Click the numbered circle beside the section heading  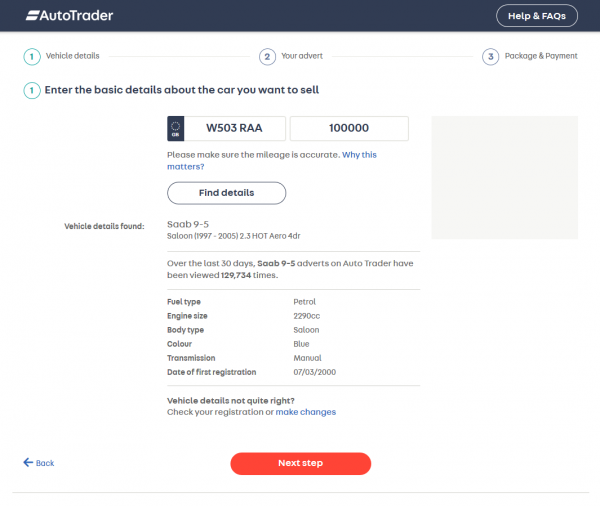[x=31, y=91]
